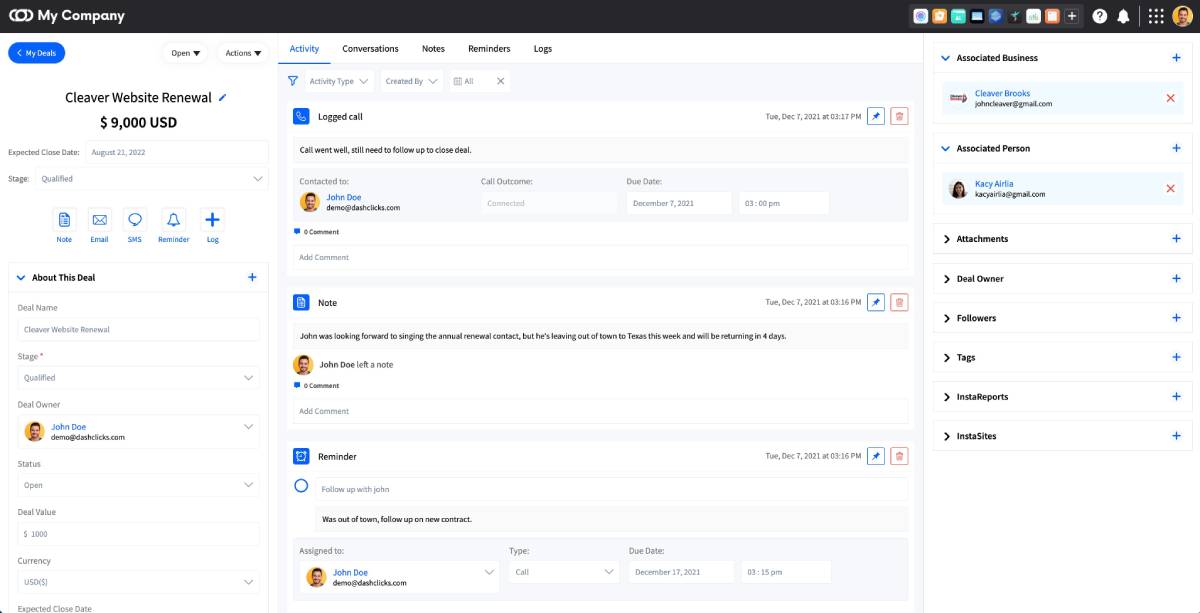
Task: Open Cleaver Brooks business link
Action: (x=1002, y=93)
